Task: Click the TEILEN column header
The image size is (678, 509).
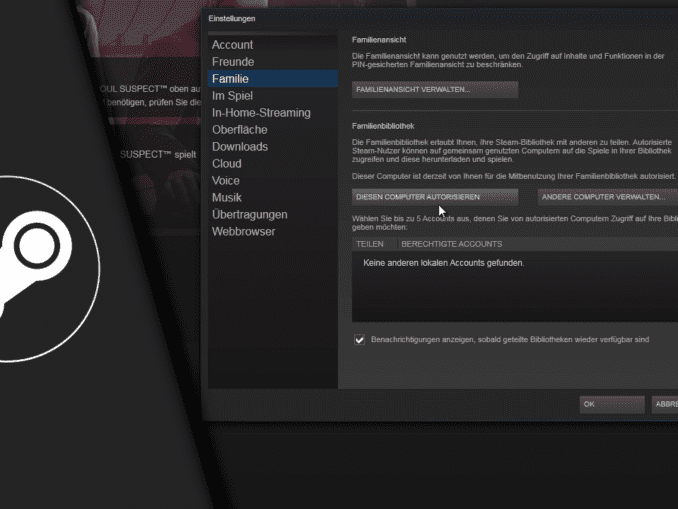Action: tap(374, 244)
